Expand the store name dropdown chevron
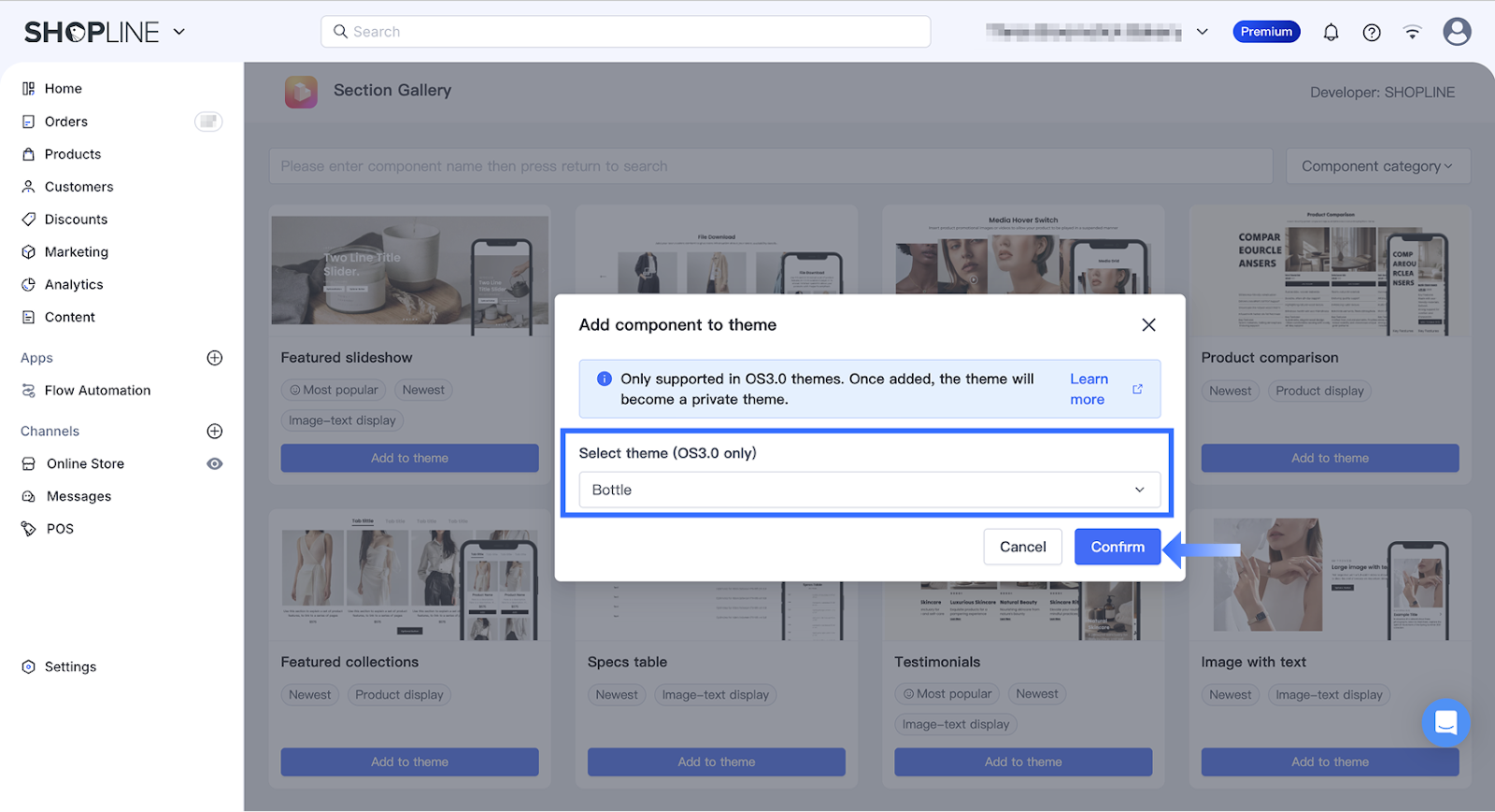 1203,32
